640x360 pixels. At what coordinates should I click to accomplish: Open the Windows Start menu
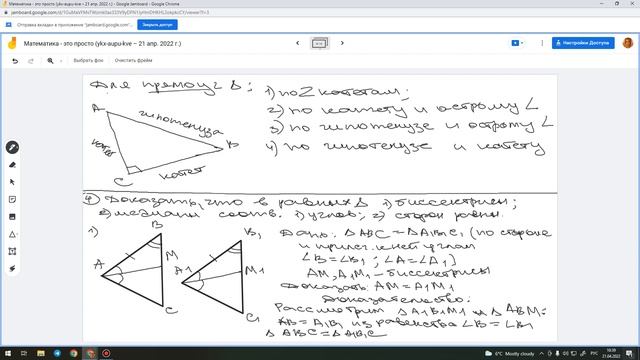[x=7, y=353]
